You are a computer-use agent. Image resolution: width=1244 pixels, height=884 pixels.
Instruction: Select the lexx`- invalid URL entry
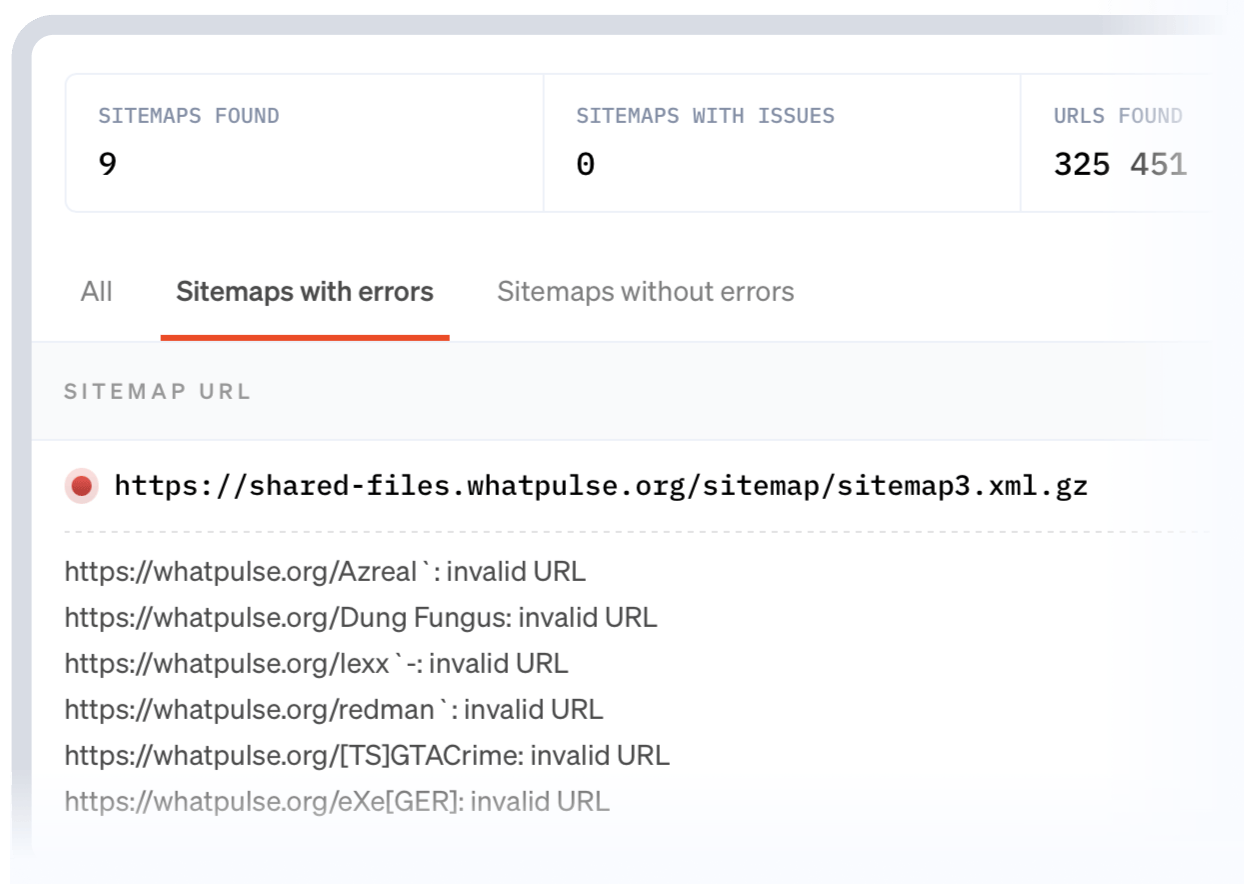pyautogui.click(x=315, y=664)
